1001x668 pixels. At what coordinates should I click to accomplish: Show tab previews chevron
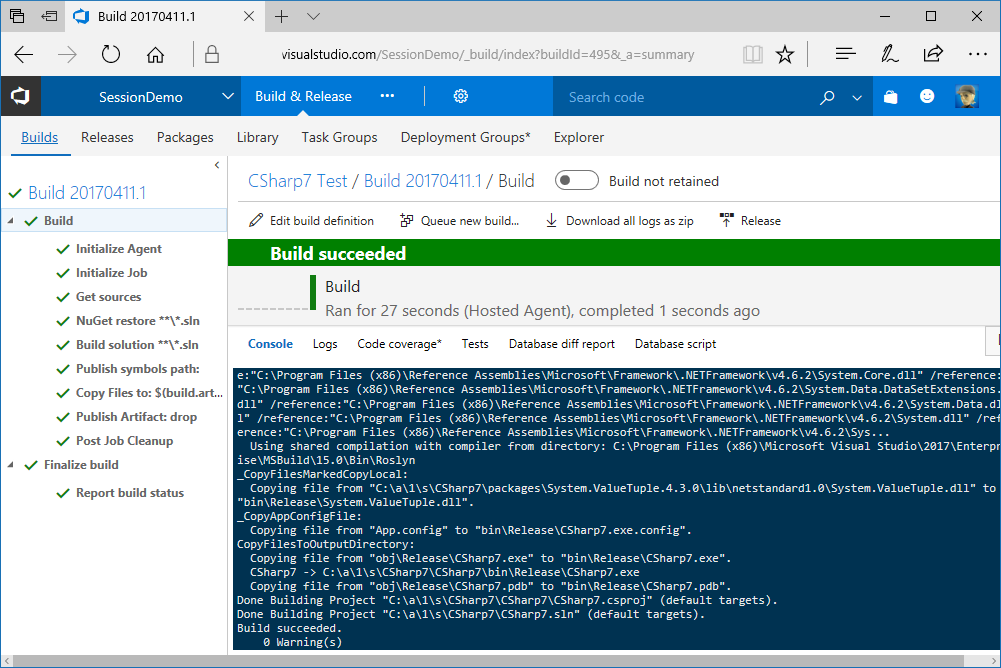313,16
